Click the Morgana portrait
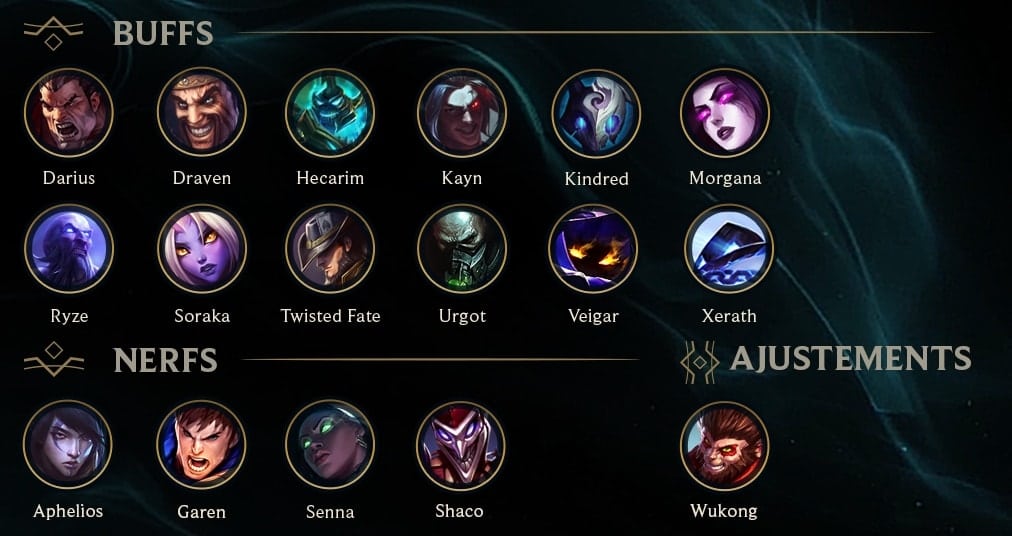Screen dimensions: 1012x536 (724, 112)
